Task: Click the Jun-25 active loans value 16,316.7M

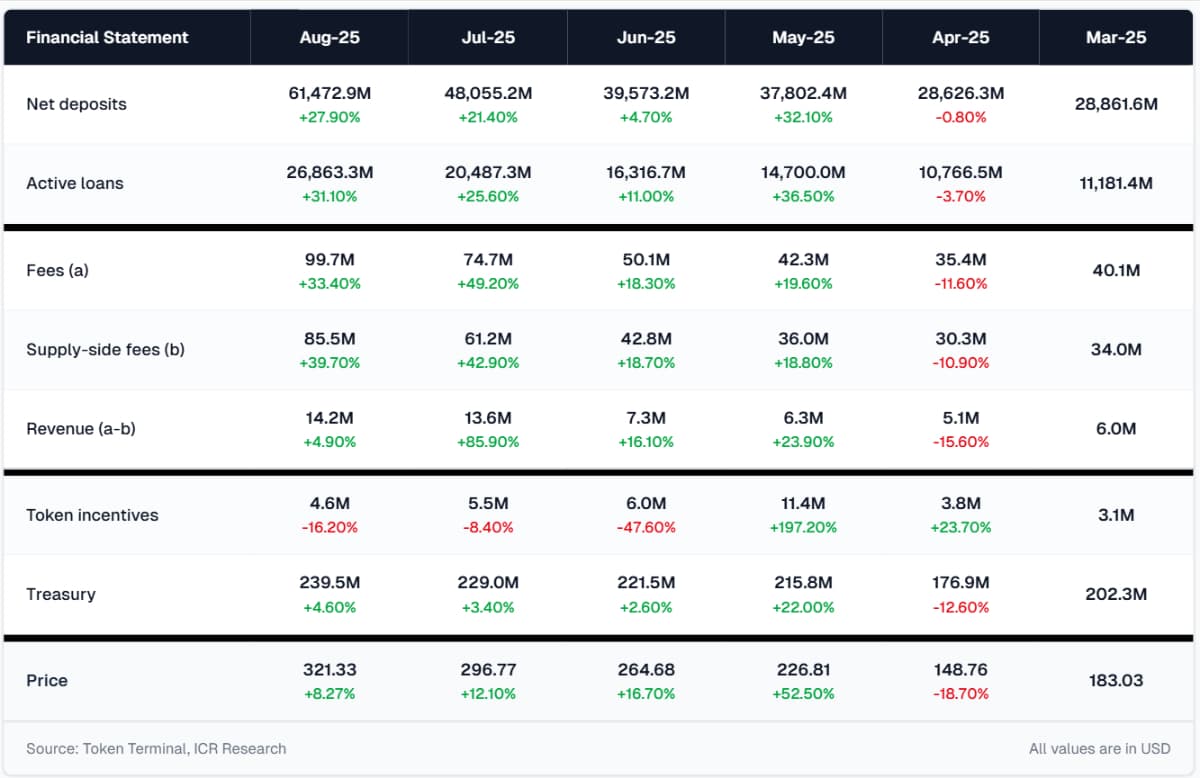Action: [645, 172]
